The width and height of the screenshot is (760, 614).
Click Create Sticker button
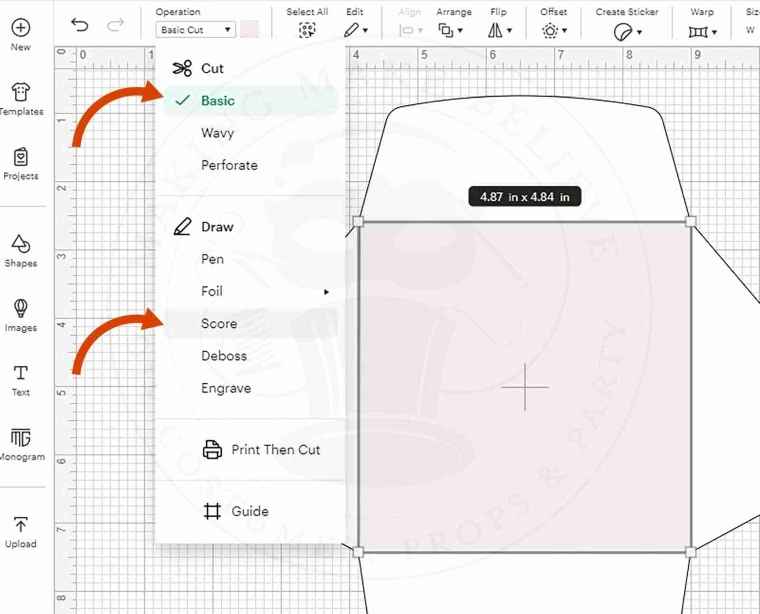click(628, 31)
